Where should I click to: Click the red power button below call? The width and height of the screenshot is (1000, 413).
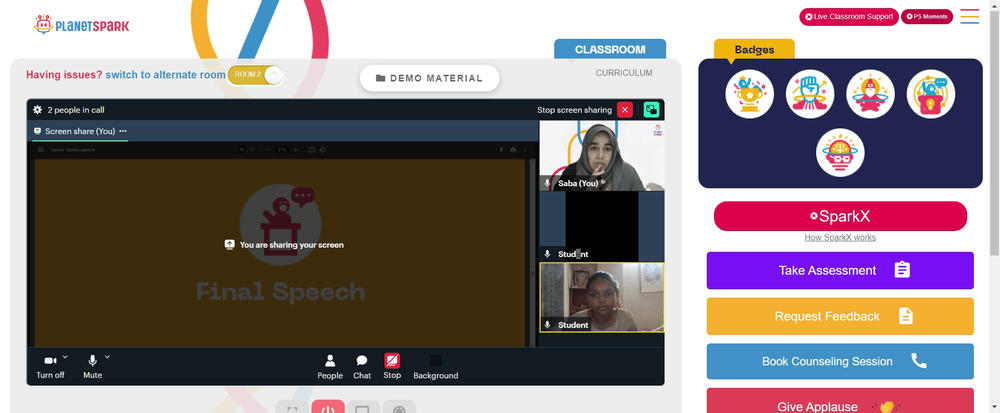328,408
